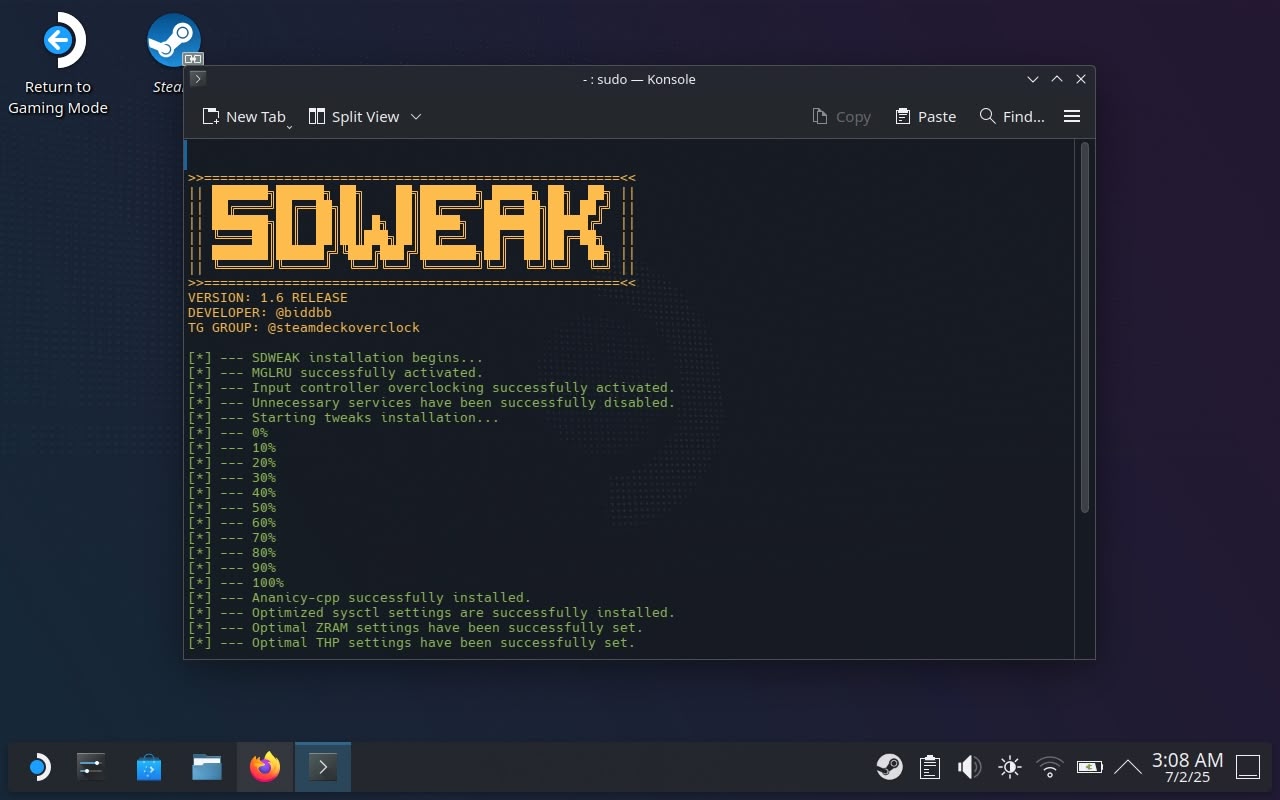Open the clipboard tray widget
The image size is (1280, 800).
[930, 767]
